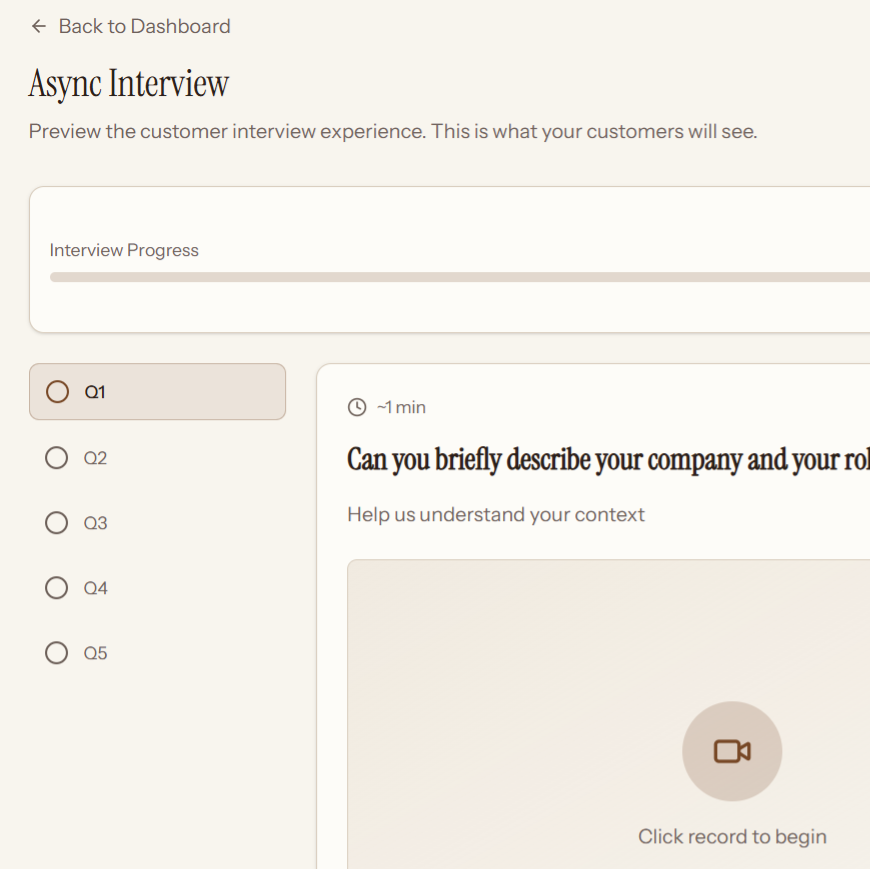The image size is (870, 870).
Task: Click the circle icon next to Q2
Action: 57,458
